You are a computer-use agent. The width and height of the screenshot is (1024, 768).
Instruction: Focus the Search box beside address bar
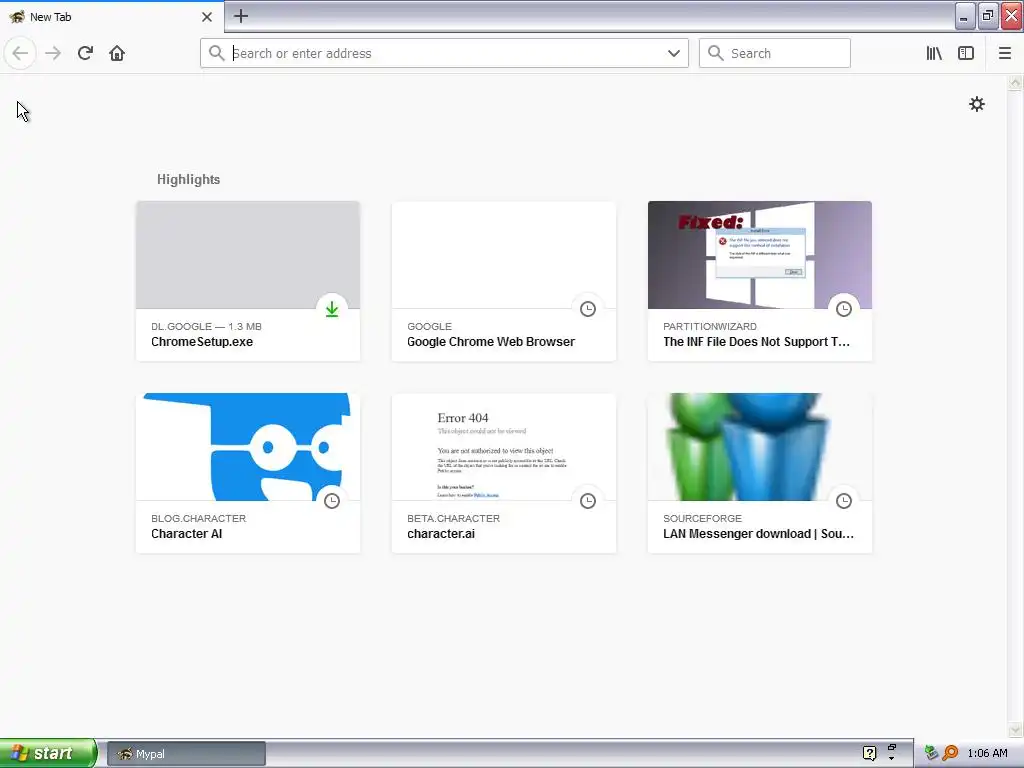pyautogui.click(x=775, y=53)
